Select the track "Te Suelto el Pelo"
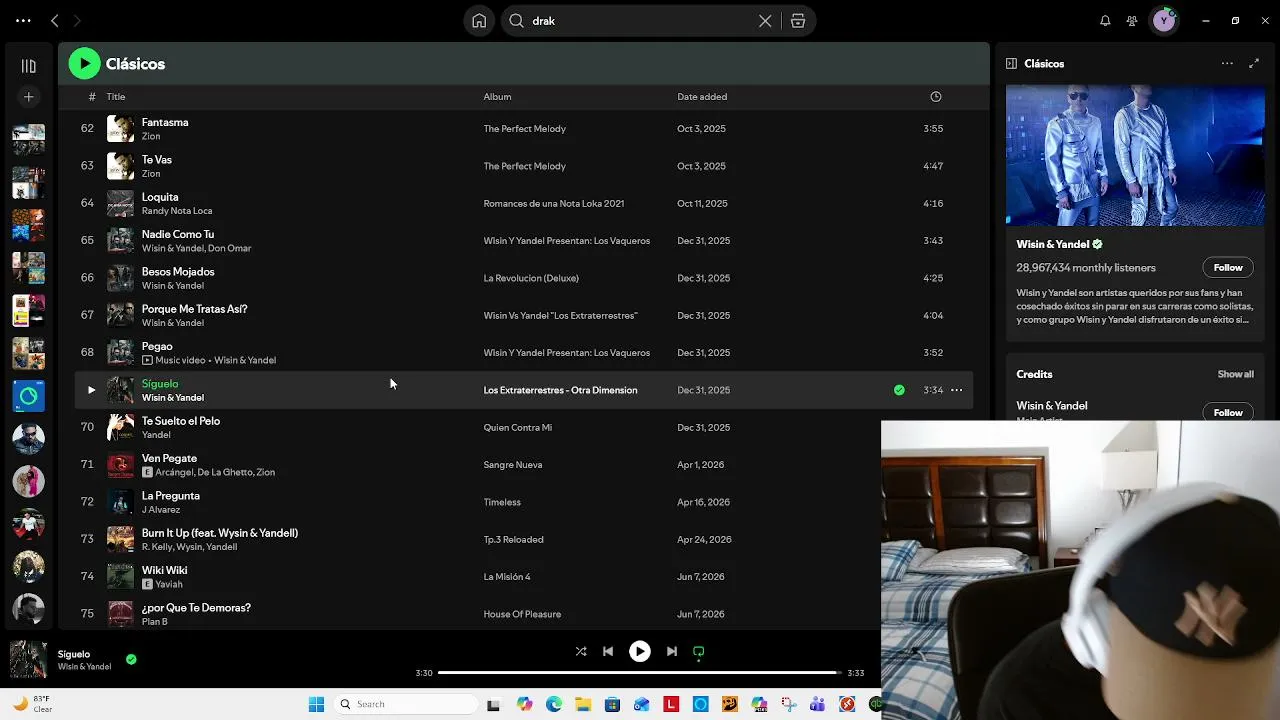 coord(181,421)
